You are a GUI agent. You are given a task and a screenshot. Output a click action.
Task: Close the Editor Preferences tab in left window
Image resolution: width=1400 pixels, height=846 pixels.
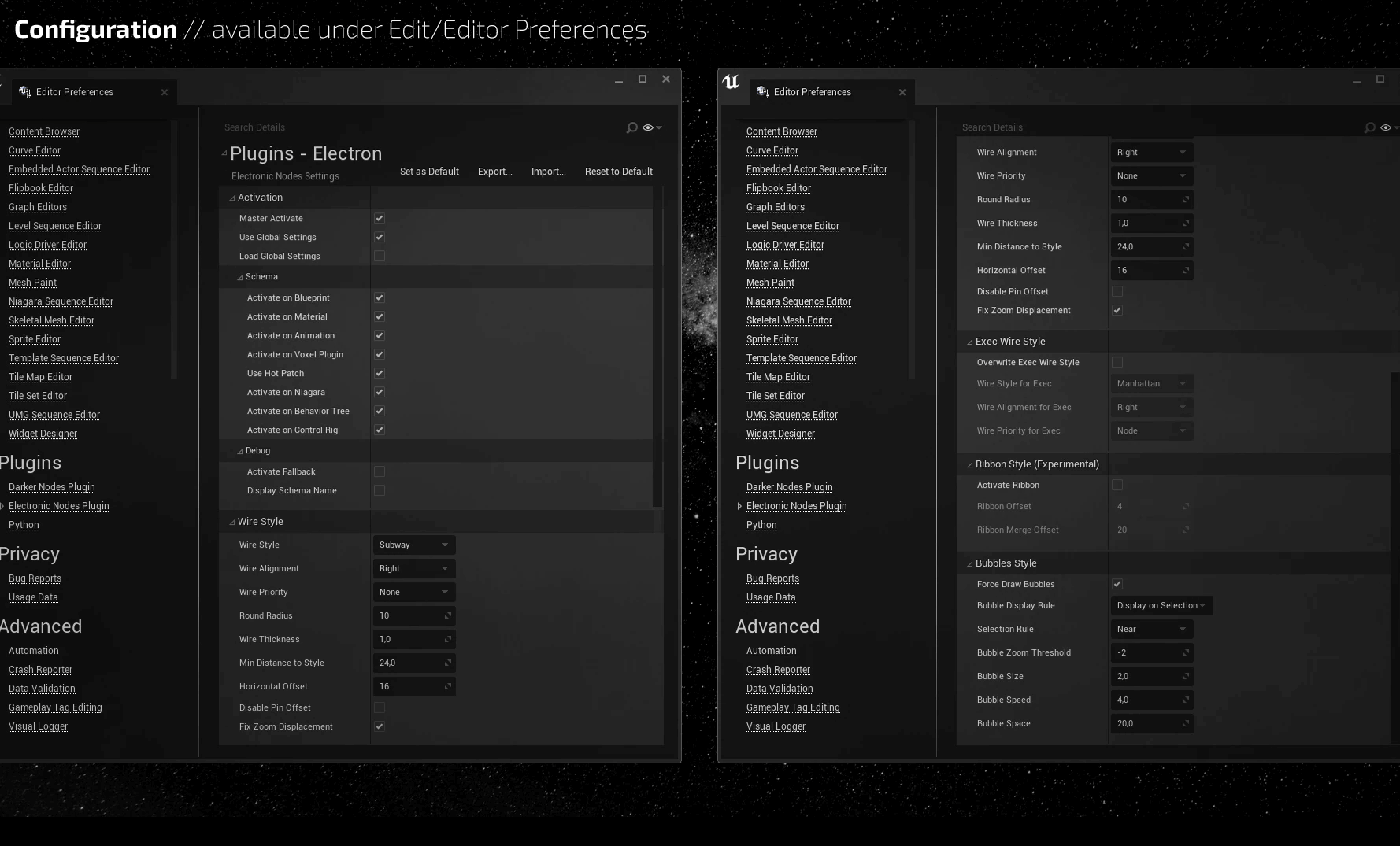click(x=165, y=92)
